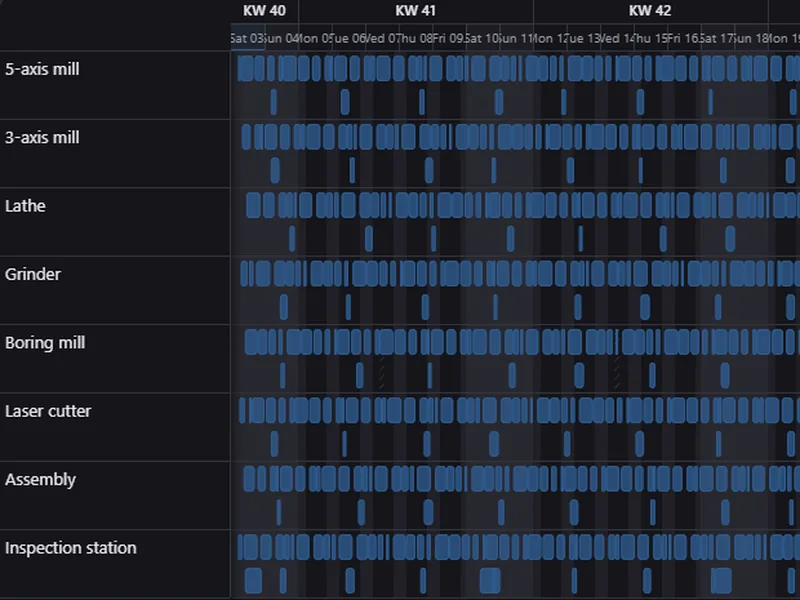The width and height of the screenshot is (800, 600).
Task: Choose the Grinder resource row label
Action: pyautogui.click(x=33, y=274)
